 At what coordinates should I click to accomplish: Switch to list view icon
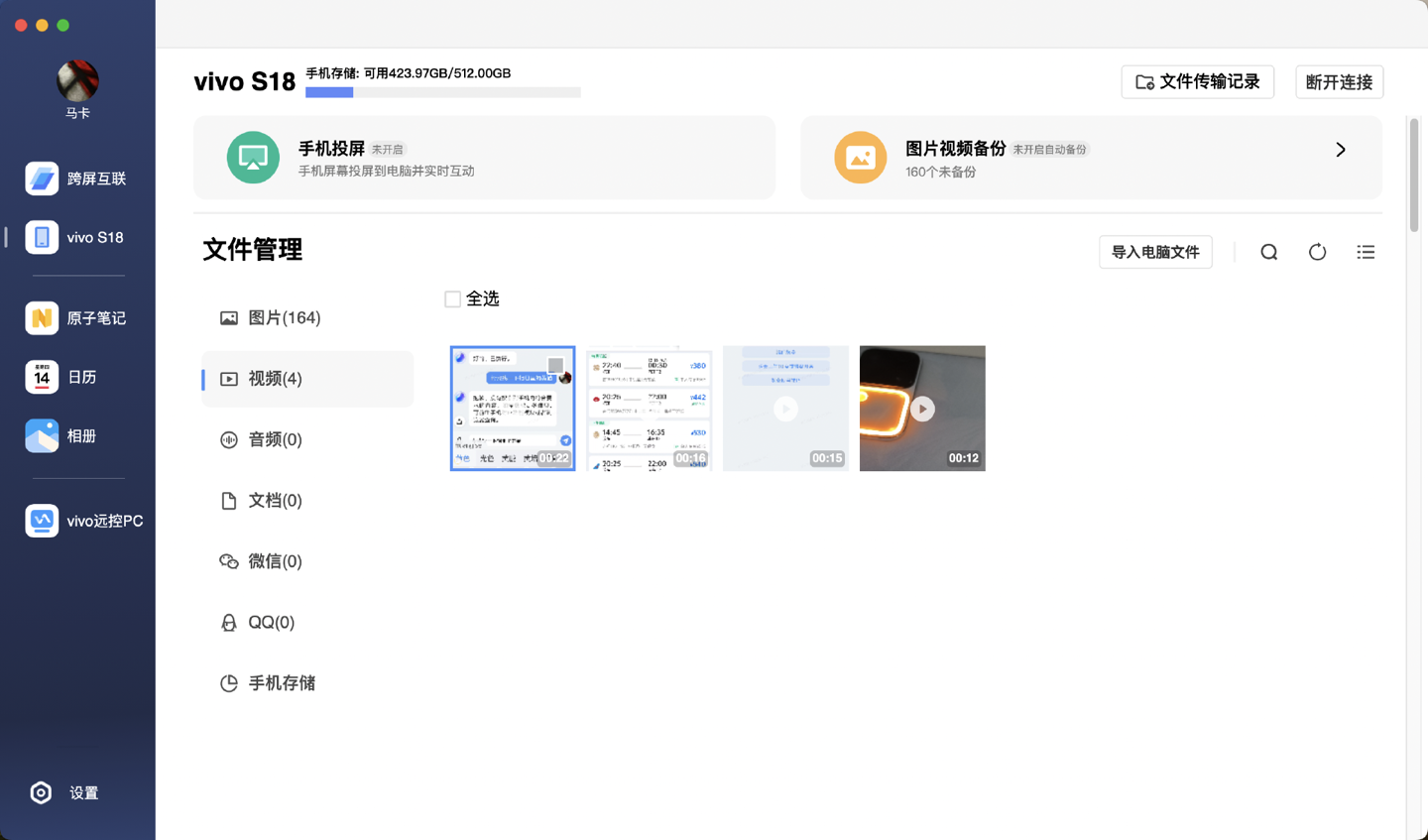pyautogui.click(x=1366, y=252)
